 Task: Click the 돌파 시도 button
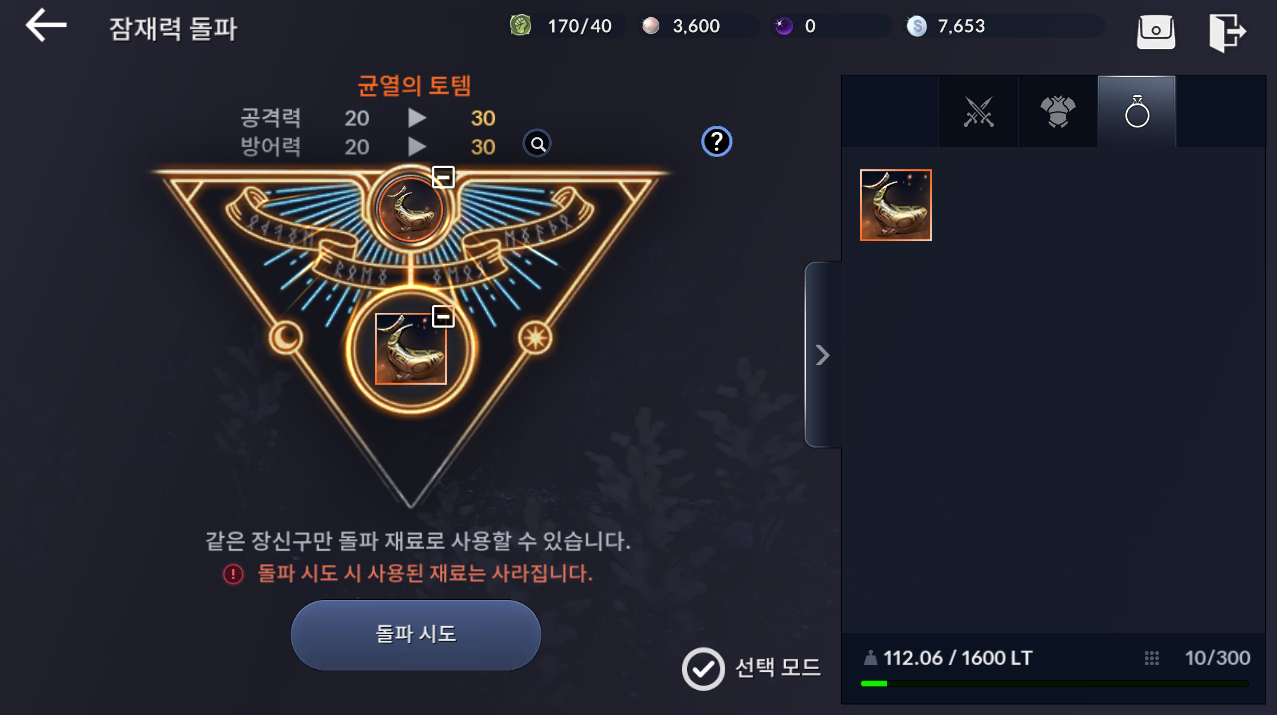pyautogui.click(x=416, y=635)
